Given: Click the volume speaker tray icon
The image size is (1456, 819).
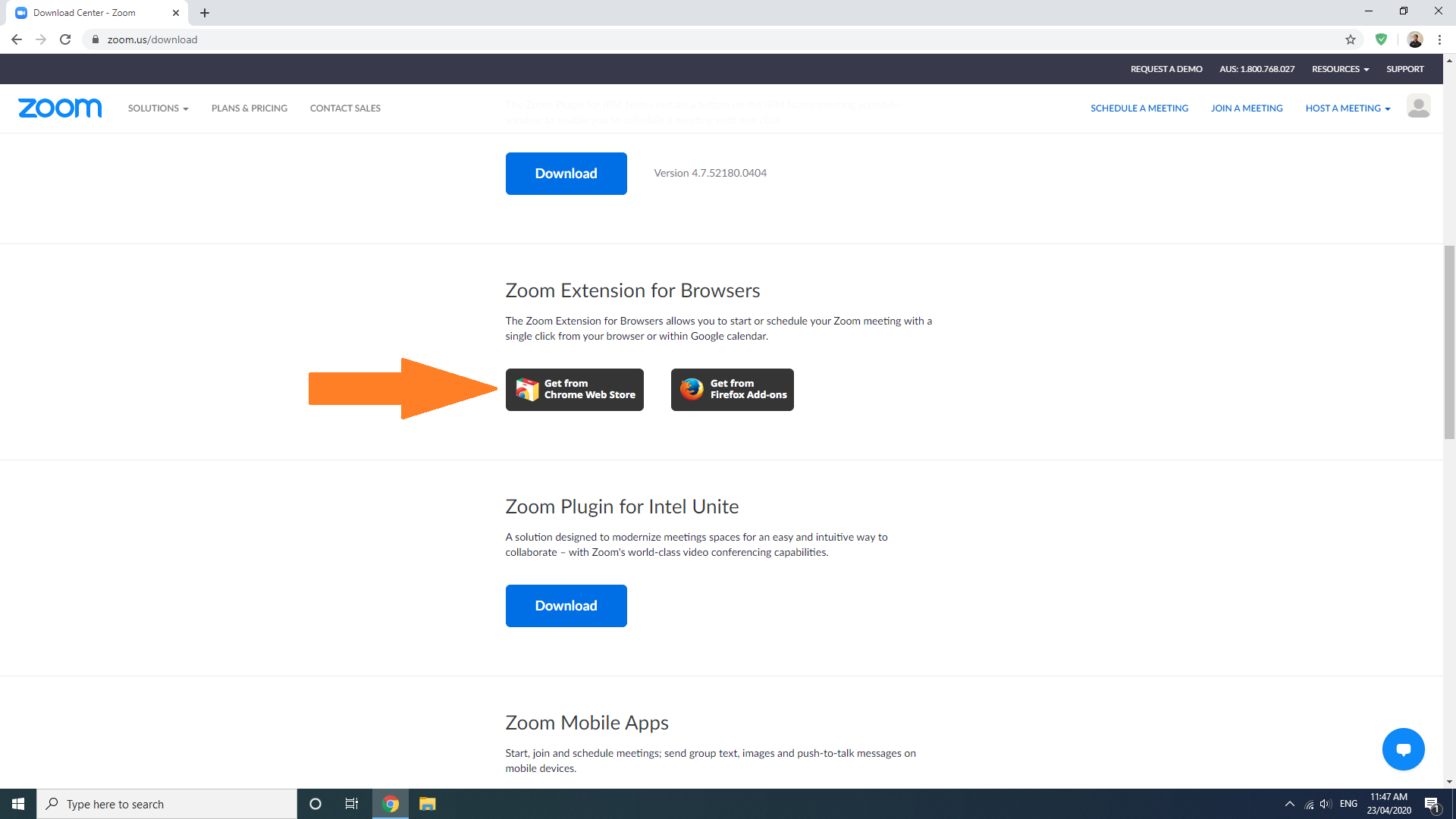Looking at the screenshot, I should 1326,804.
